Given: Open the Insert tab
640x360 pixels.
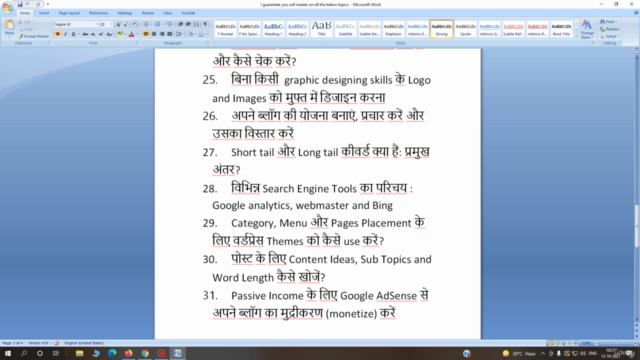Looking at the screenshot, I should [x=44, y=13].
